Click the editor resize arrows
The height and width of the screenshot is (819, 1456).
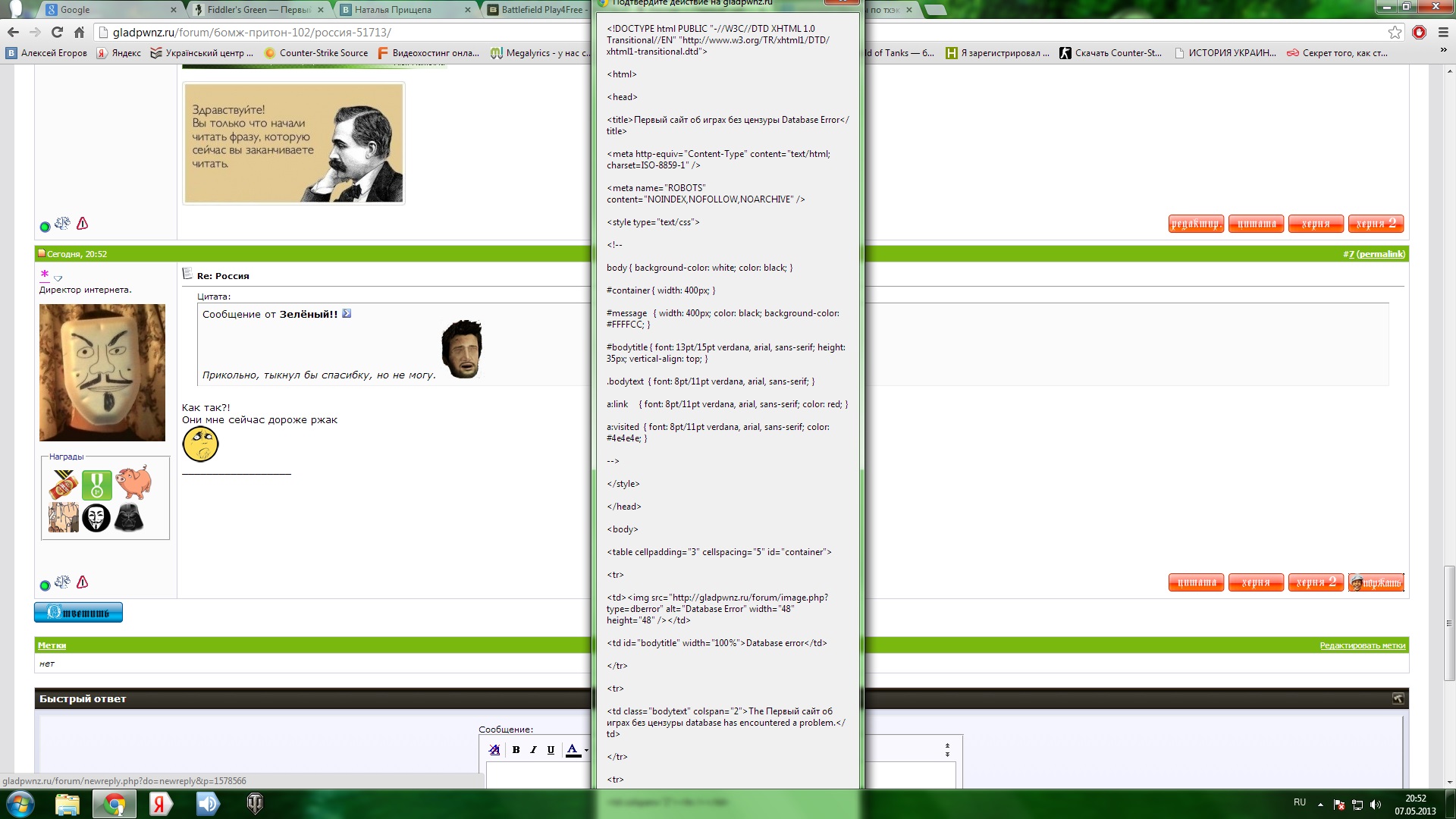click(947, 750)
